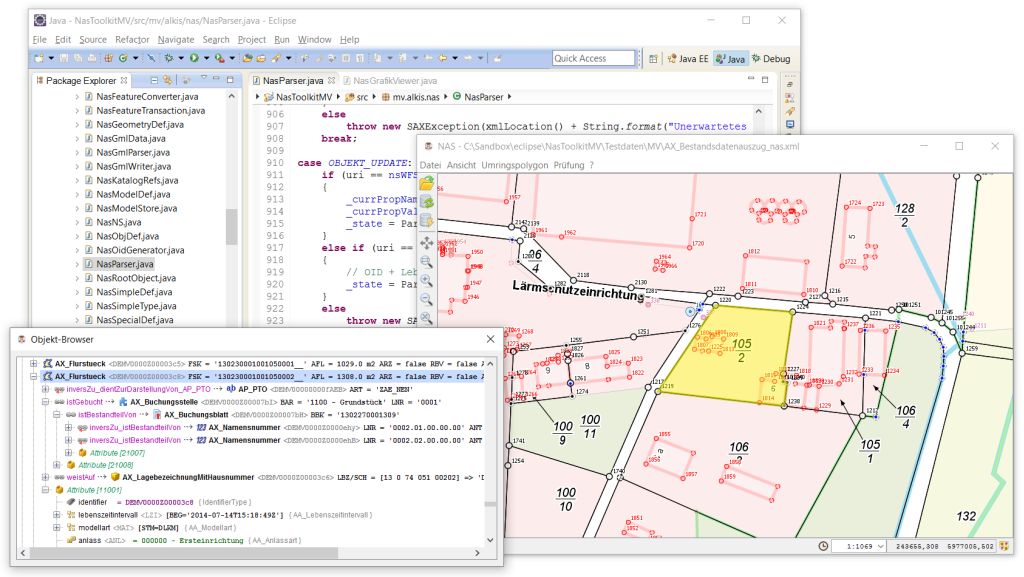This screenshot has height=577, width=1024.
Task: Click the open file folder icon in NAS viewer
Action: [427, 184]
